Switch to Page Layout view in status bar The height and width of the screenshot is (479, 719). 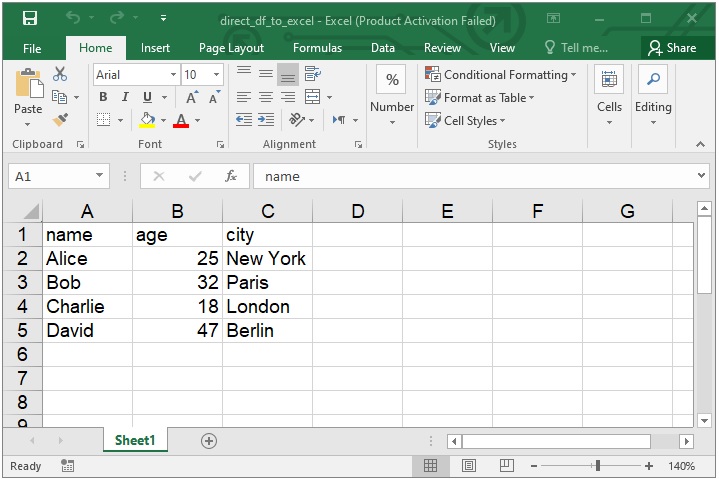coord(466,466)
